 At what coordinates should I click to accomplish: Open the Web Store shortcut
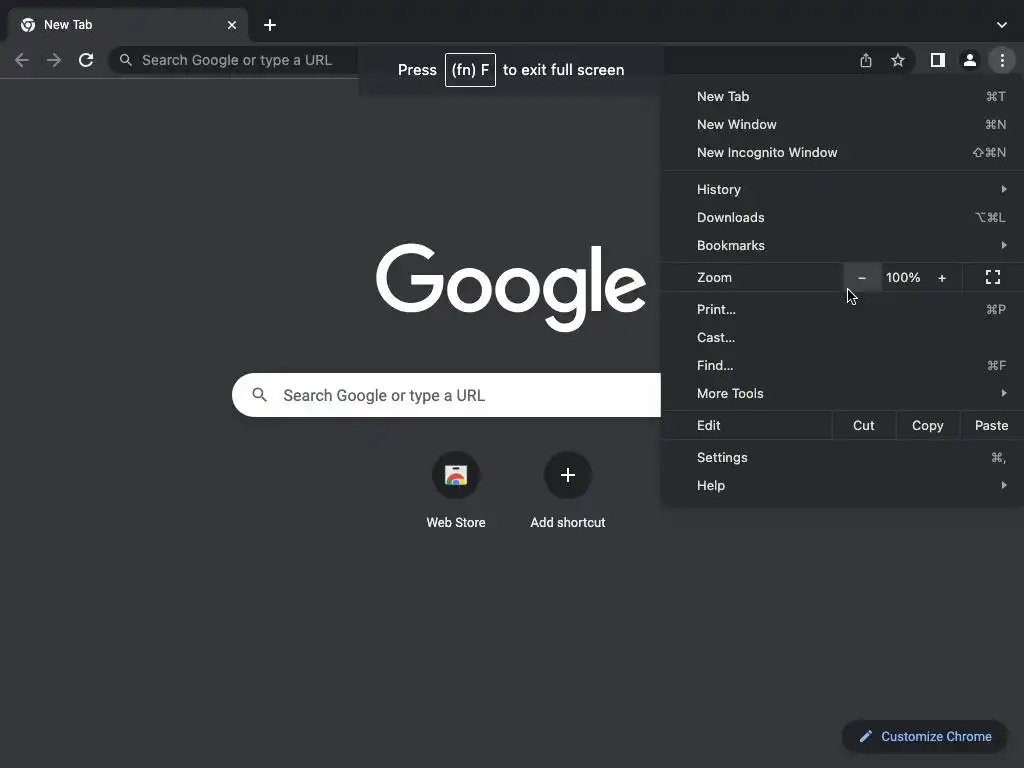pos(456,489)
